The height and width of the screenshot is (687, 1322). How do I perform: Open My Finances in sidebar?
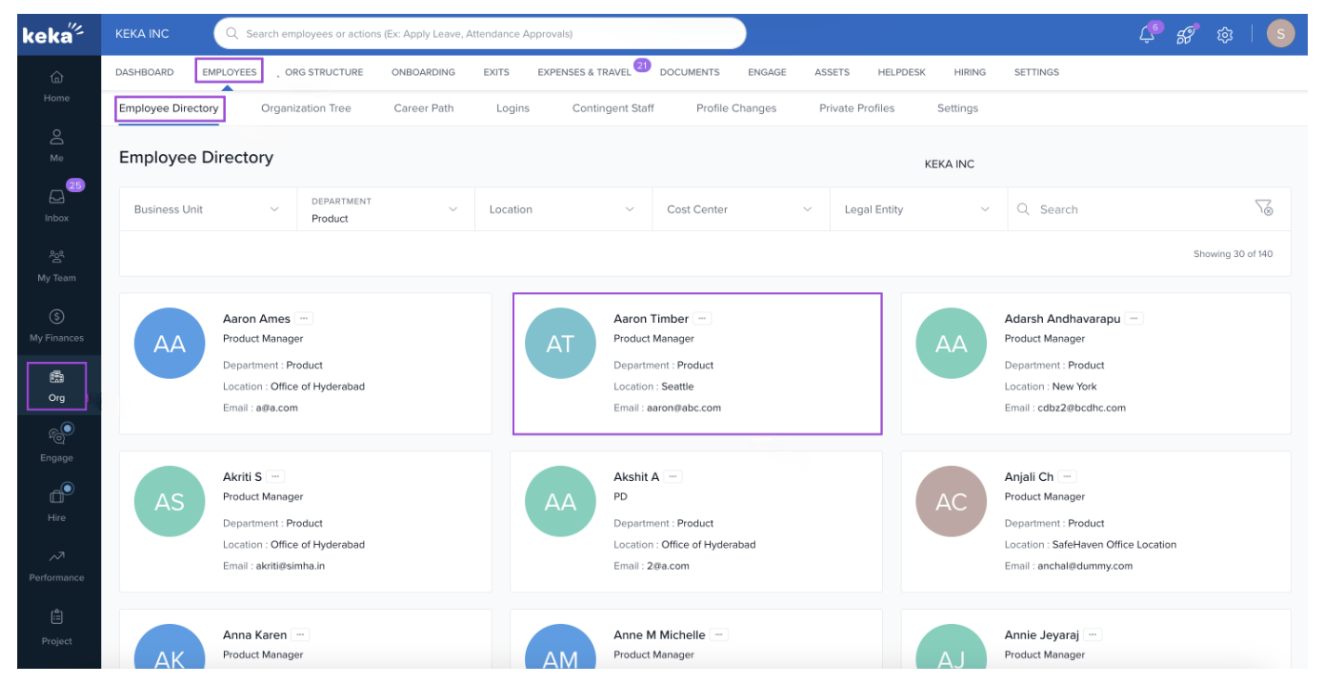point(57,325)
